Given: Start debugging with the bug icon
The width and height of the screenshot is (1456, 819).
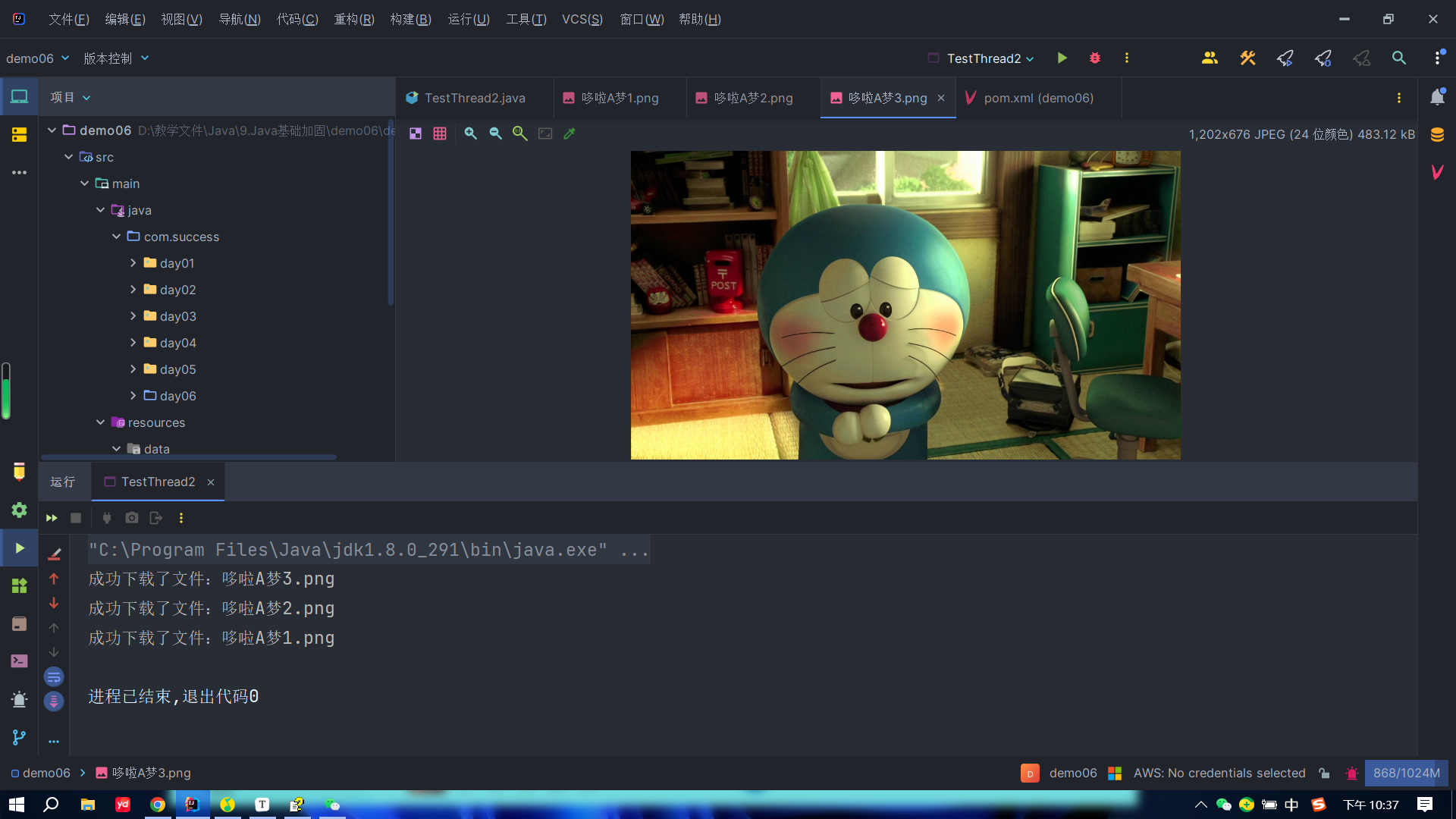Looking at the screenshot, I should 1094,58.
